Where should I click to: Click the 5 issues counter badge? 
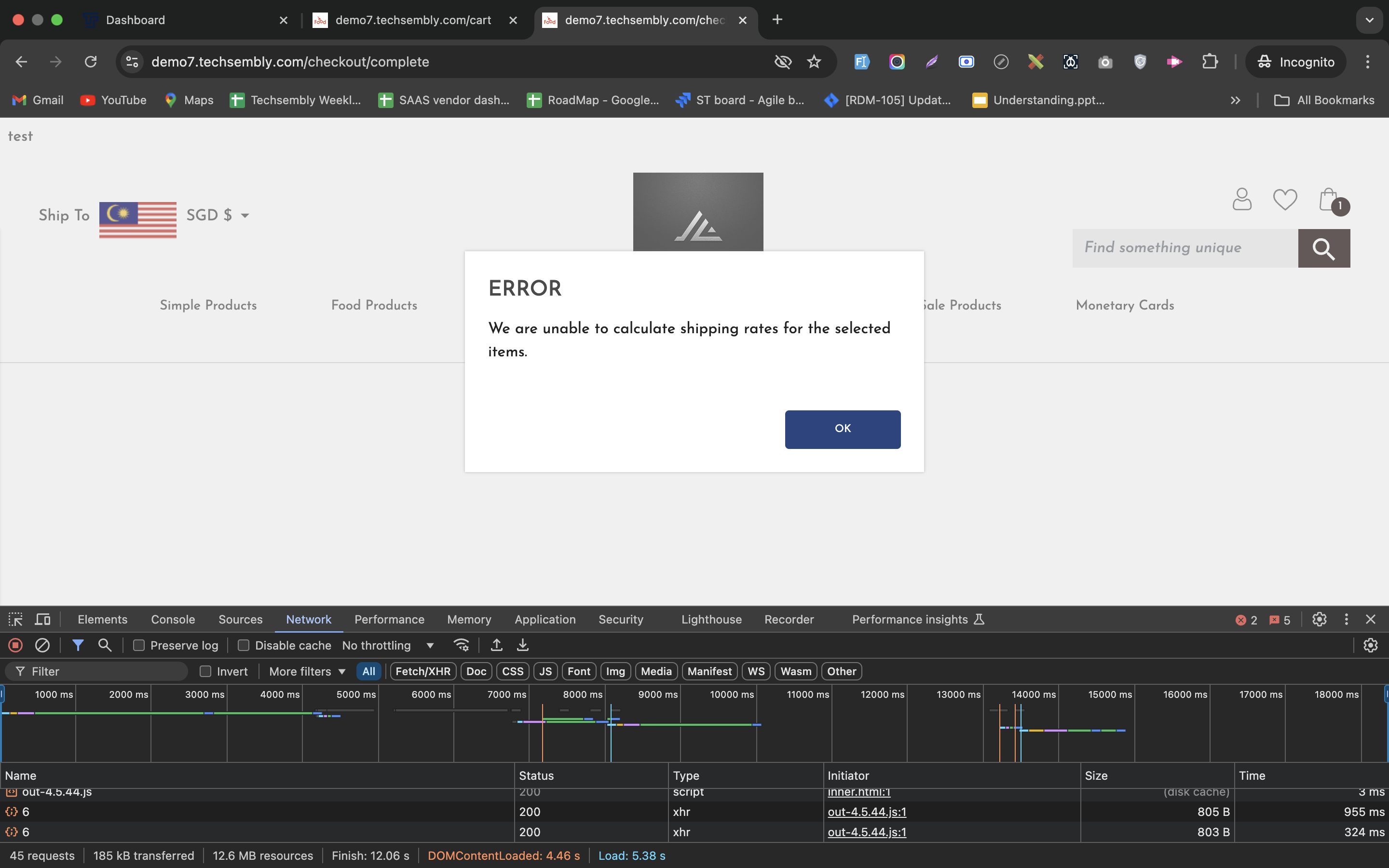1280,620
